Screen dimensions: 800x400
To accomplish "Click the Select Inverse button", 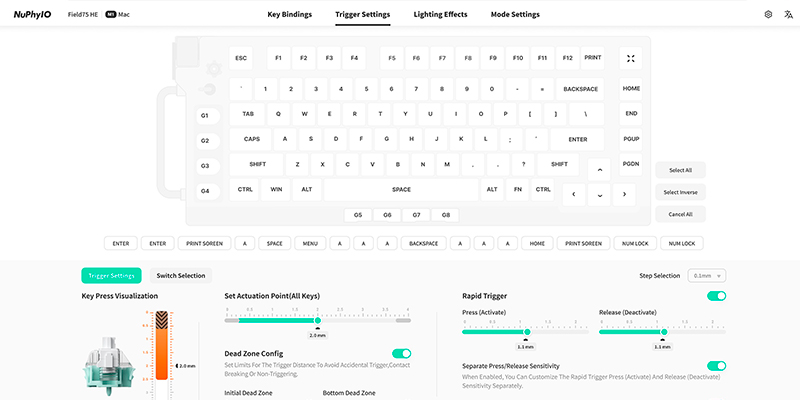I will (680, 192).
